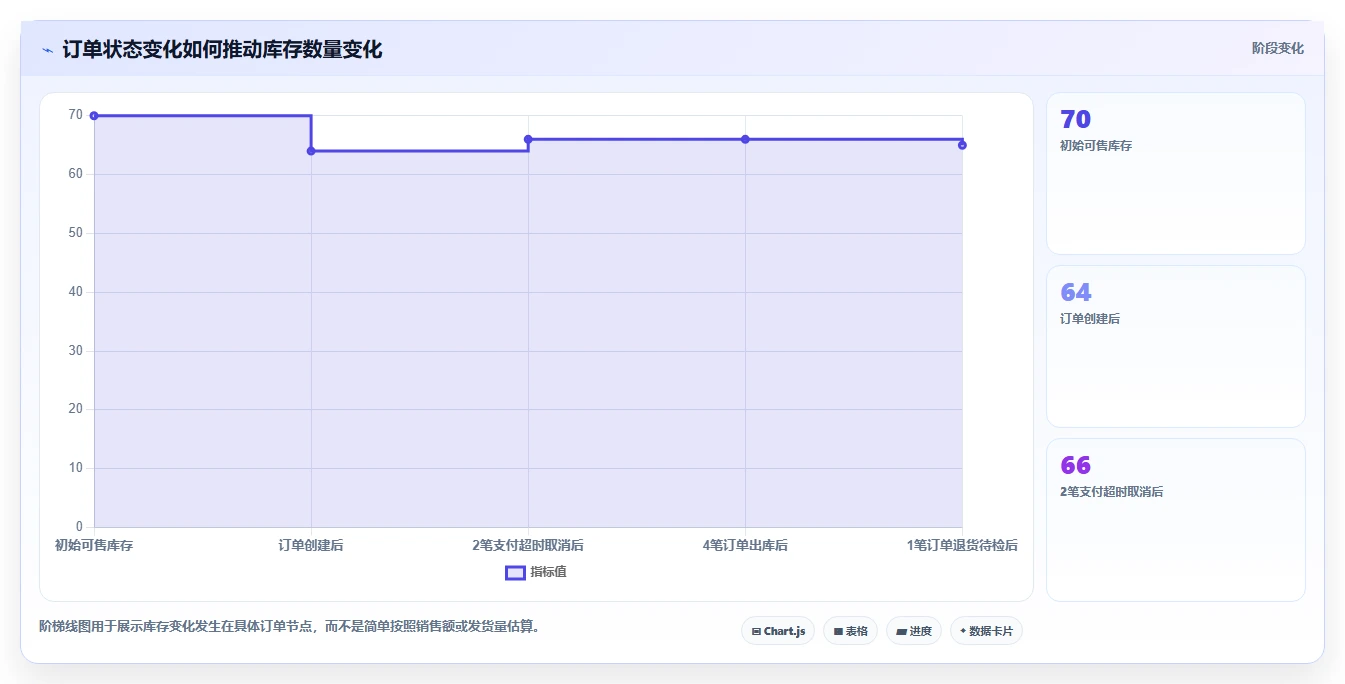
Task: Select the Chart.js tag button
Action: coord(778,631)
